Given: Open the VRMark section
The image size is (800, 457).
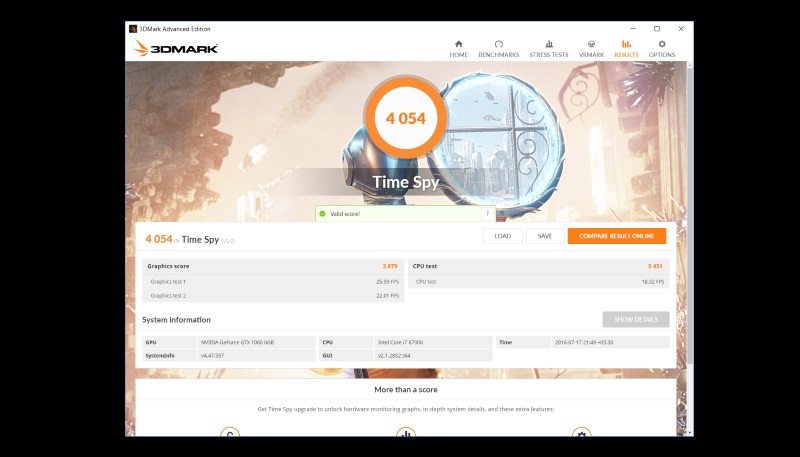Looking at the screenshot, I should pyautogui.click(x=591, y=49).
